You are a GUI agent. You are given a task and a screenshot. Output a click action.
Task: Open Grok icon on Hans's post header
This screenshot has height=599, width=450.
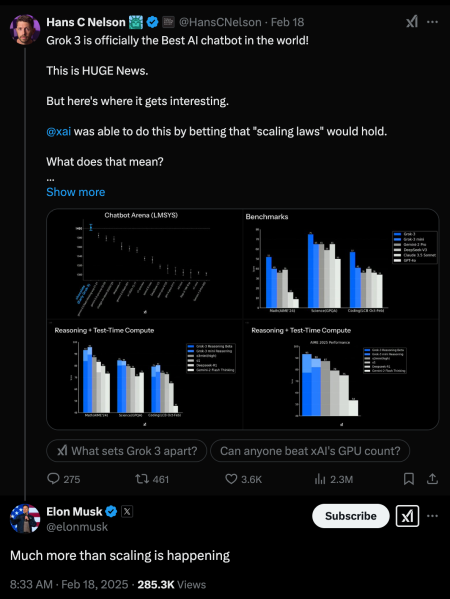click(412, 22)
